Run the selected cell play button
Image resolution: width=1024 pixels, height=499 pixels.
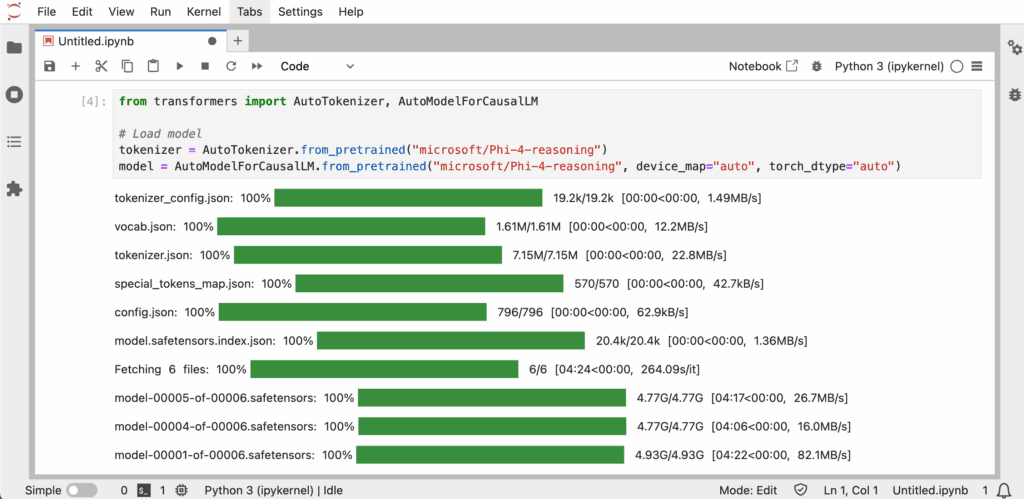[x=180, y=66]
